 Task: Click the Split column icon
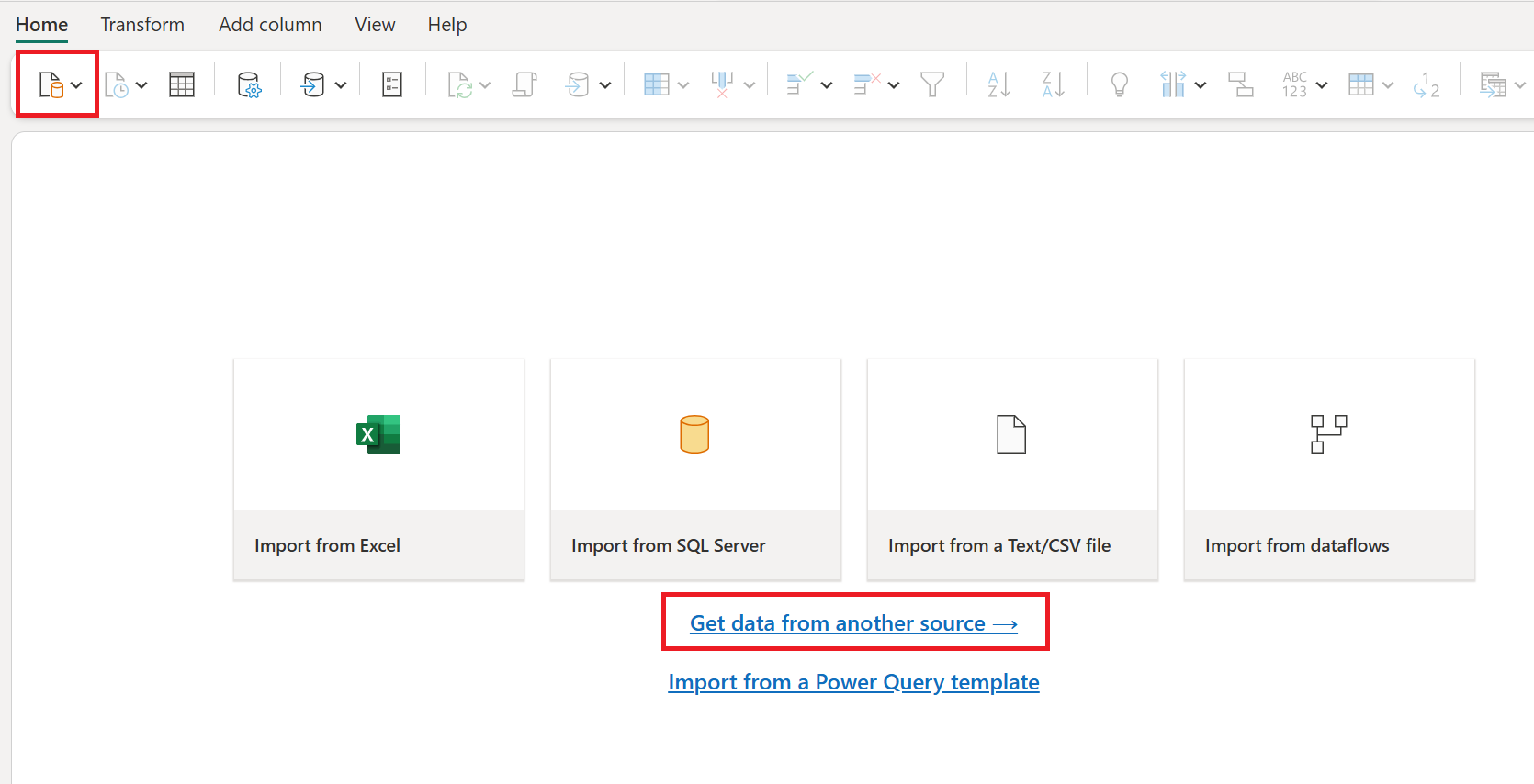click(x=1173, y=85)
